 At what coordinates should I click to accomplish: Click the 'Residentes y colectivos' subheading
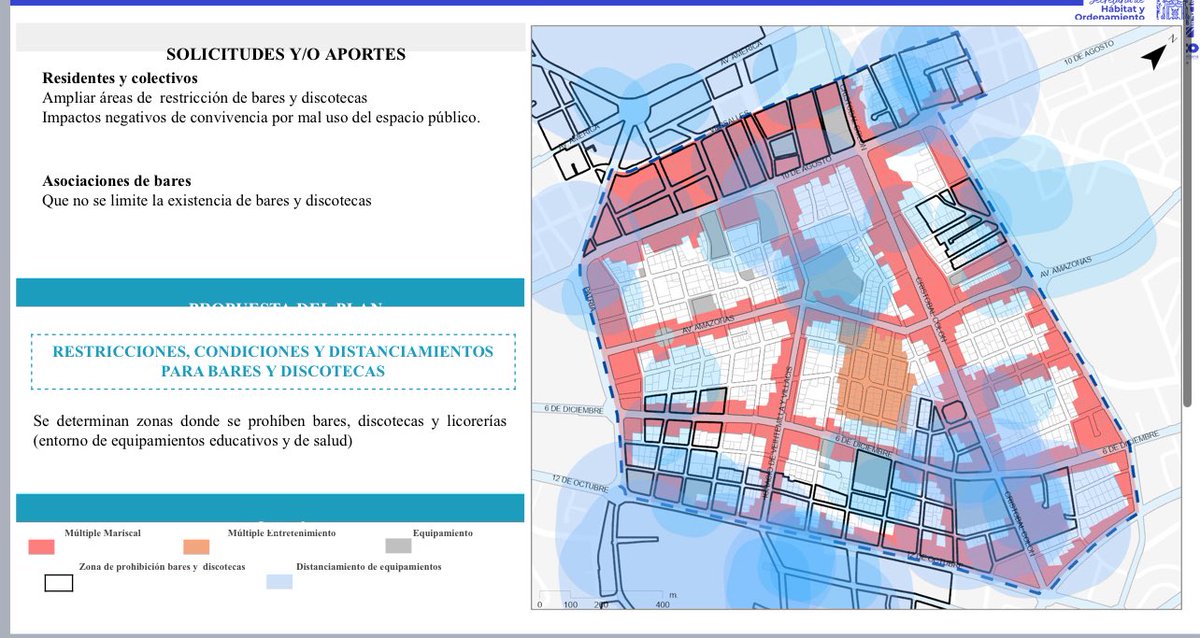[x=120, y=78]
